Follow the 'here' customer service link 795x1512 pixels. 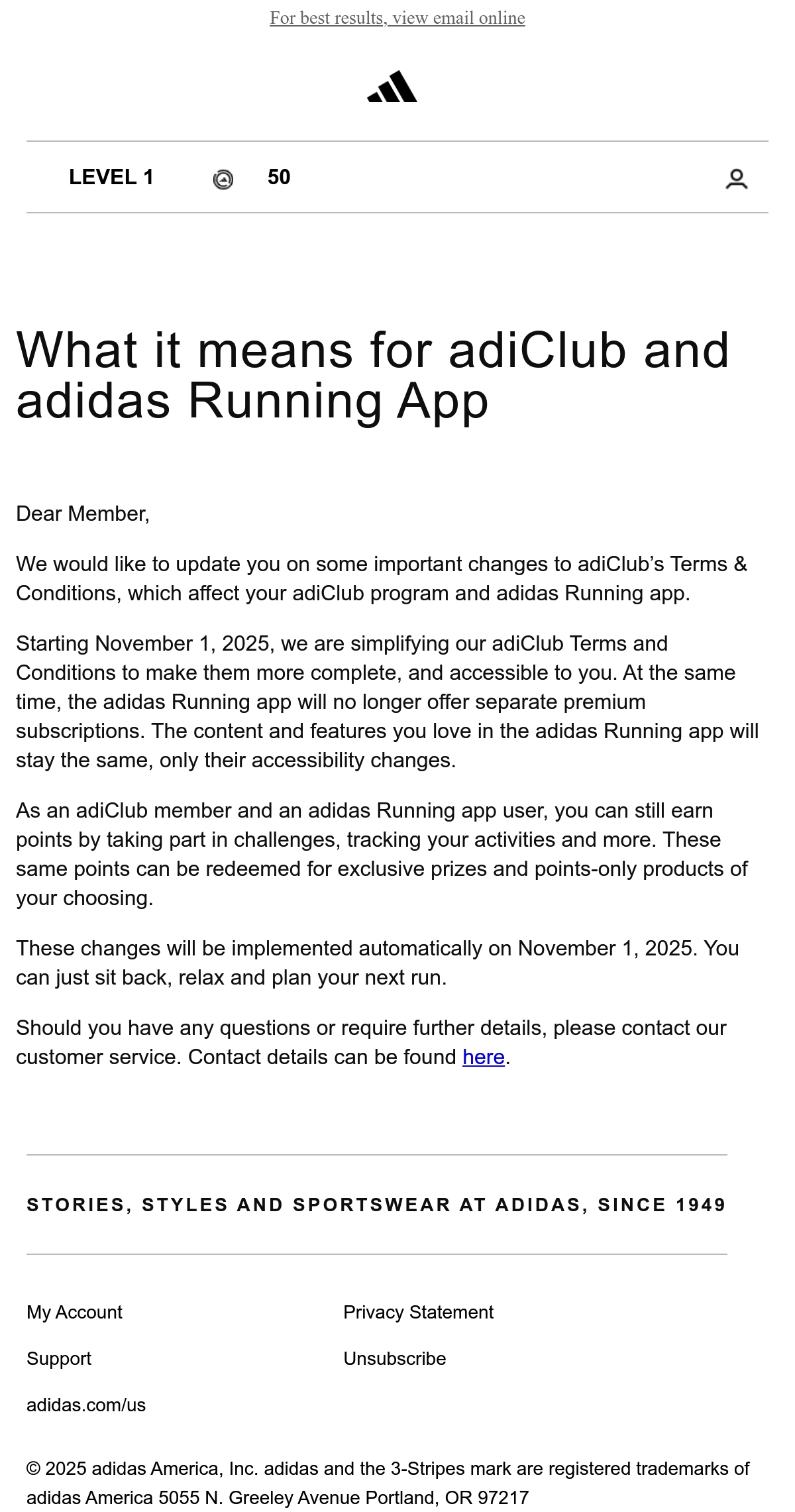pos(484,1057)
